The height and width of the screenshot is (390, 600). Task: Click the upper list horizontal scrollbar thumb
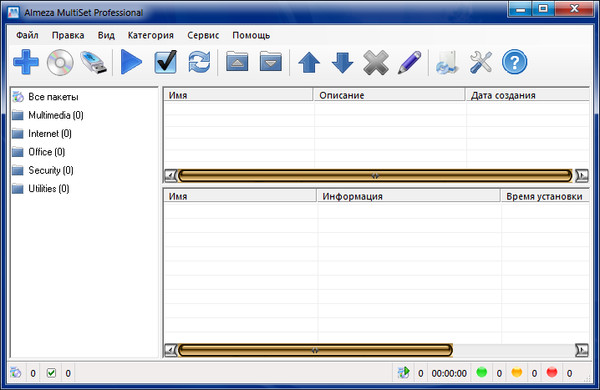[x=375, y=176]
